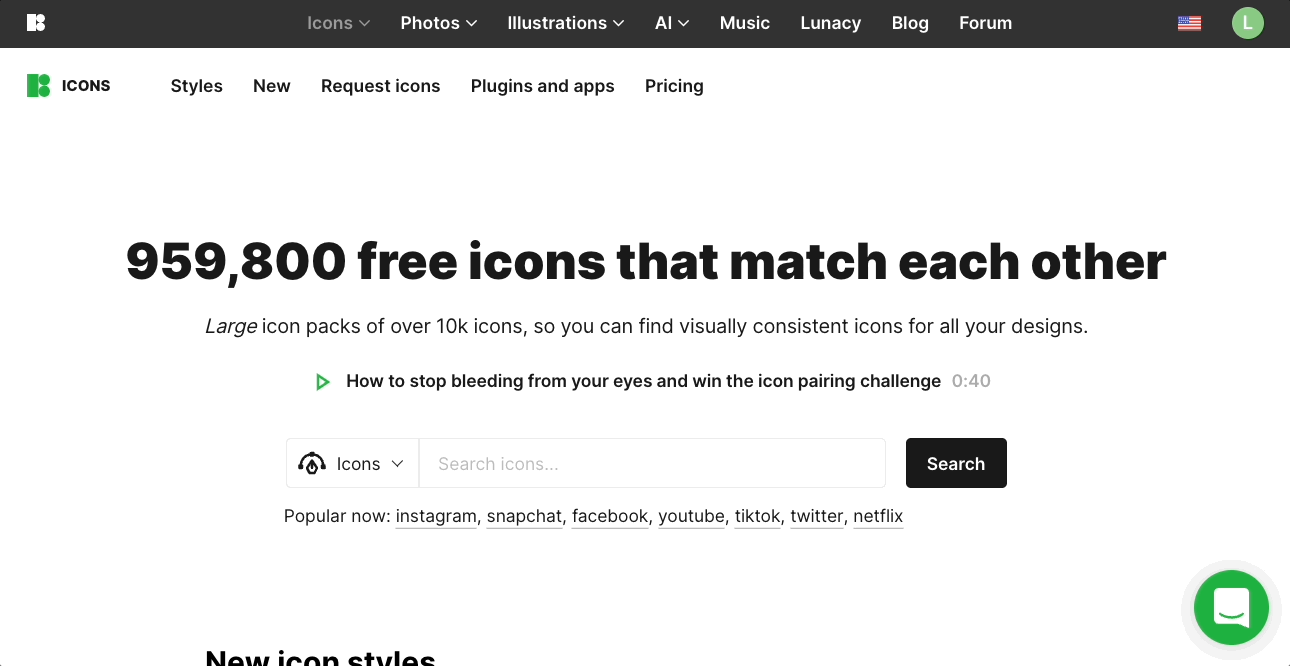The width and height of the screenshot is (1290, 666).
Task: Open the green chat support widget
Action: point(1231,607)
